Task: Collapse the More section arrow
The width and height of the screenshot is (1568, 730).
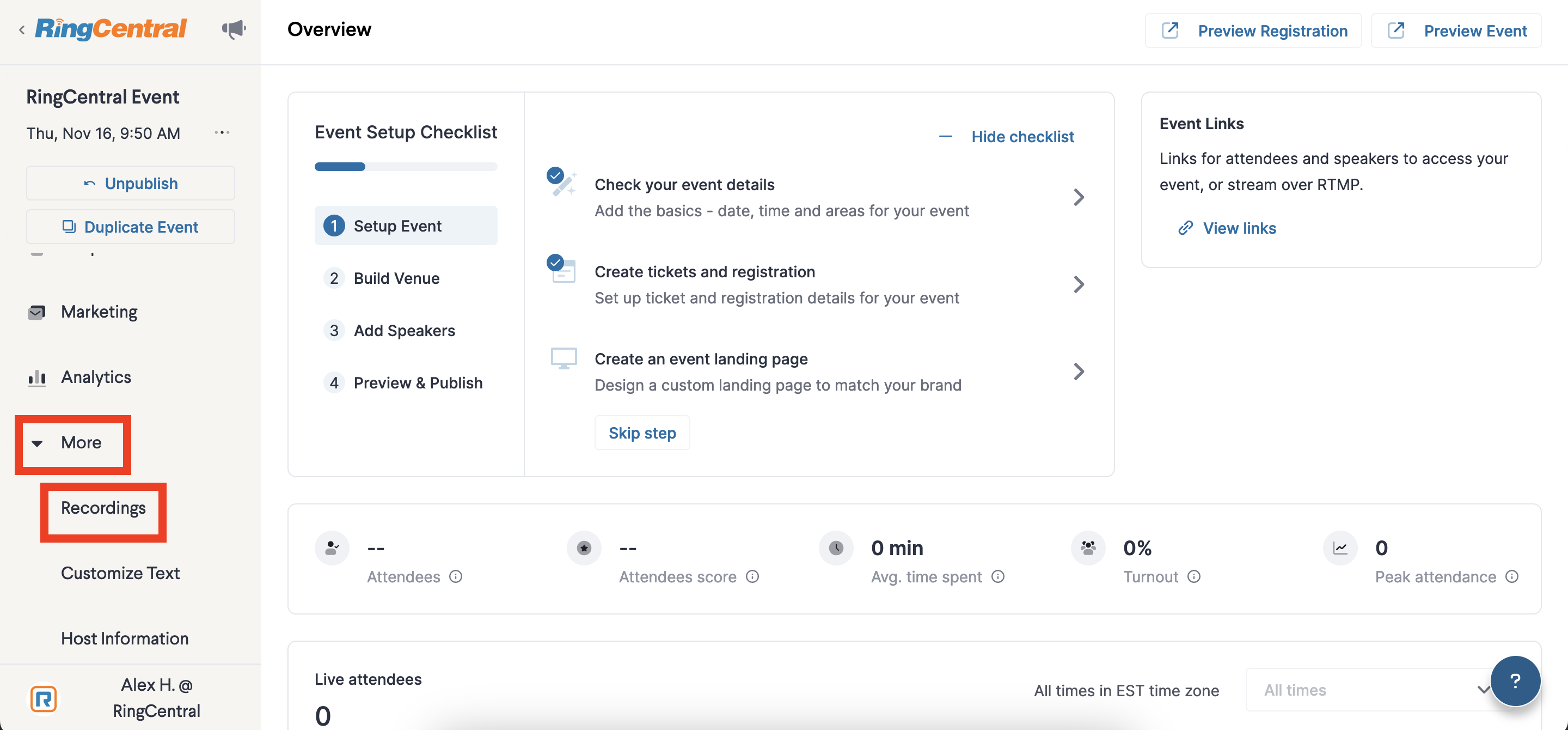Action: point(37,443)
